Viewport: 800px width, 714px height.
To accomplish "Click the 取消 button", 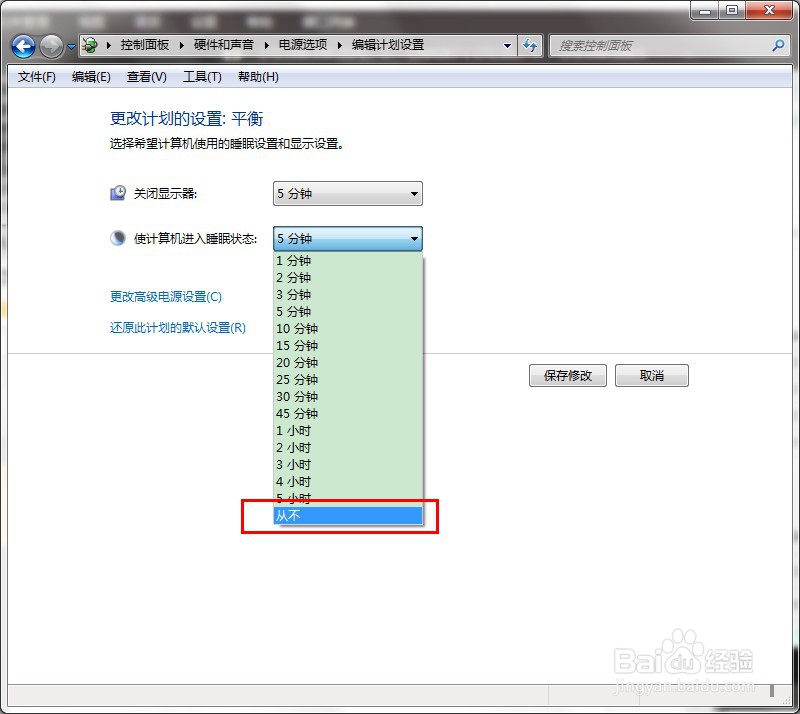I will [651, 375].
